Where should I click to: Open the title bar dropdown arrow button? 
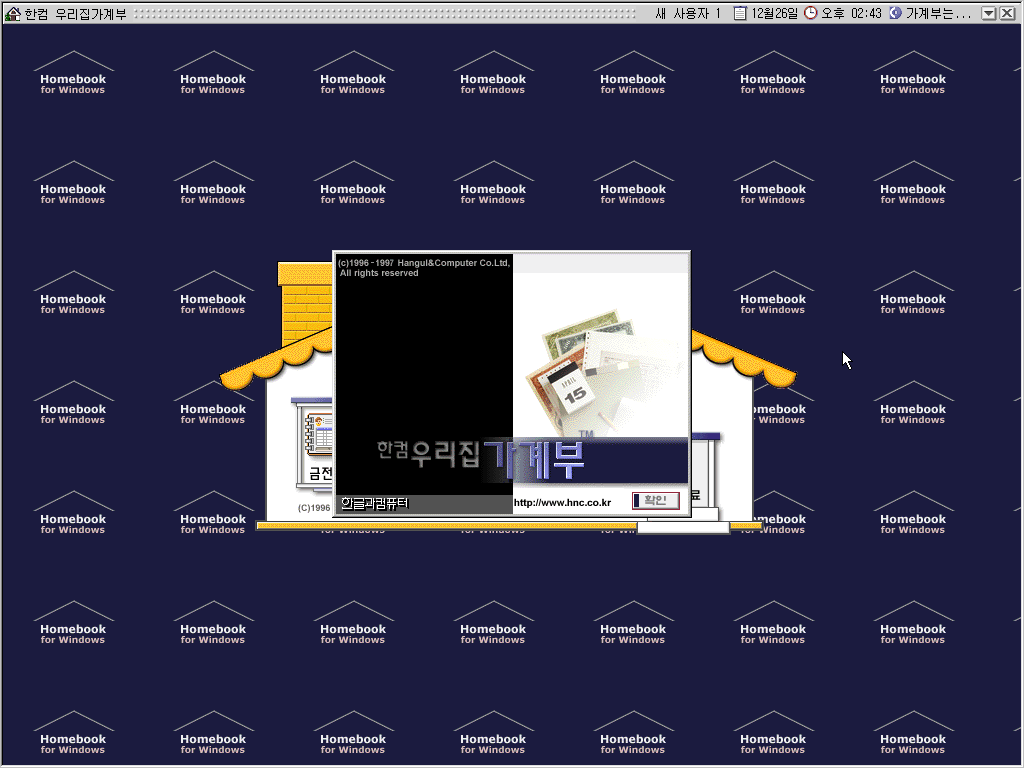coord(989,13)
